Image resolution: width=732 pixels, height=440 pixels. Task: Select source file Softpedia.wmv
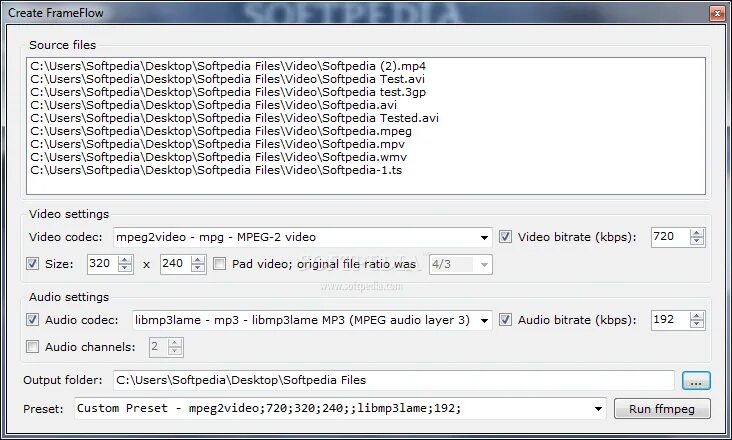[218, 157]
